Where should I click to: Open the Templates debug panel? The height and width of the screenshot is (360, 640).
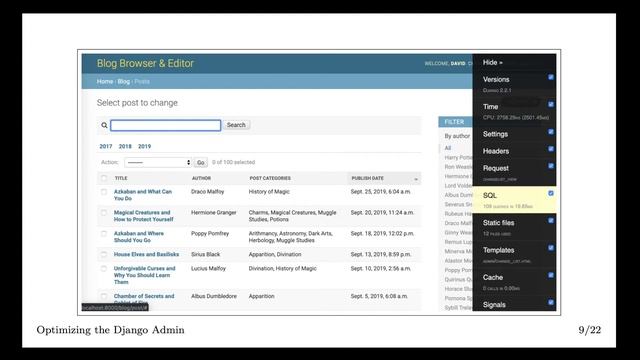pyautogui.click(x=498, y=251)
